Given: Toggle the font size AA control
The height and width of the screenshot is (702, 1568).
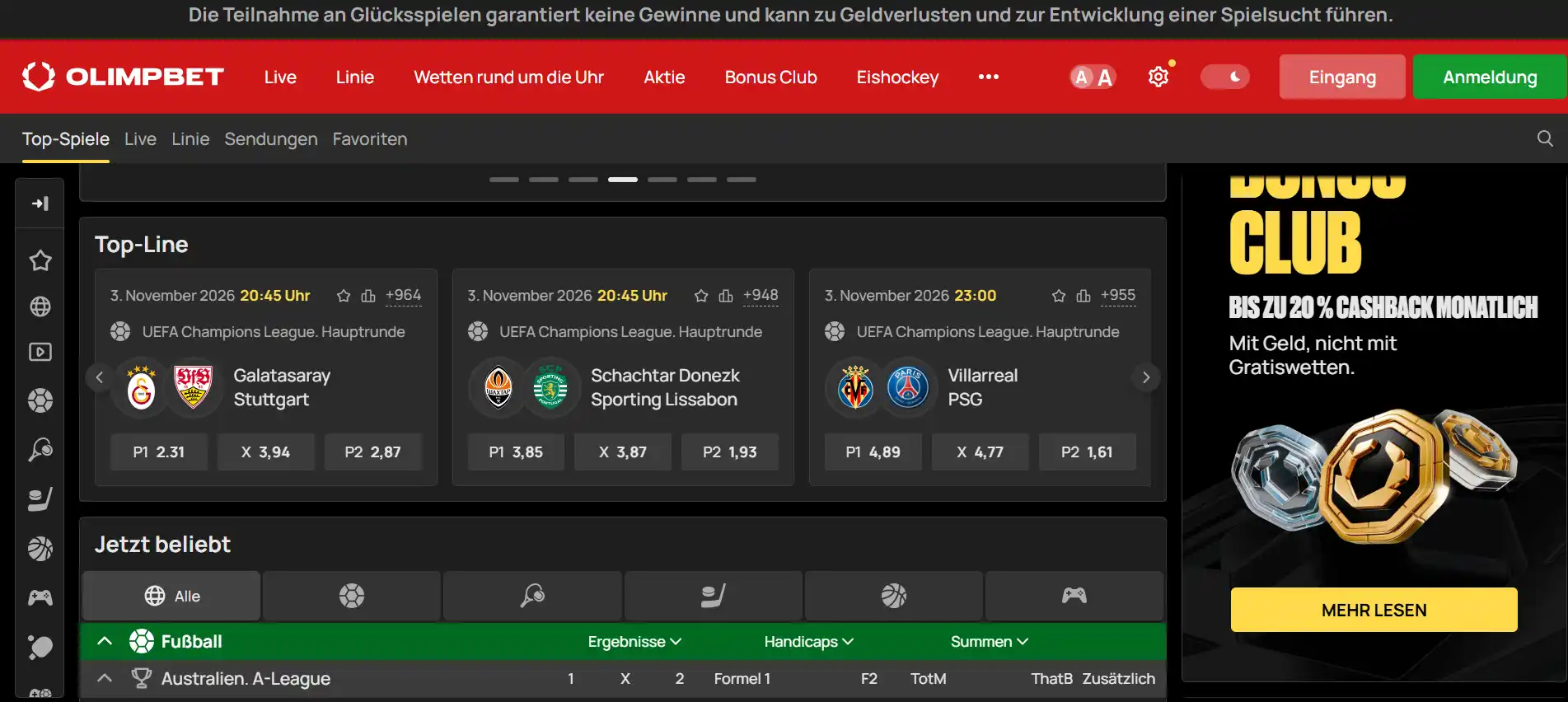Looking at the screenshot, I should (x=1093, y=77).
